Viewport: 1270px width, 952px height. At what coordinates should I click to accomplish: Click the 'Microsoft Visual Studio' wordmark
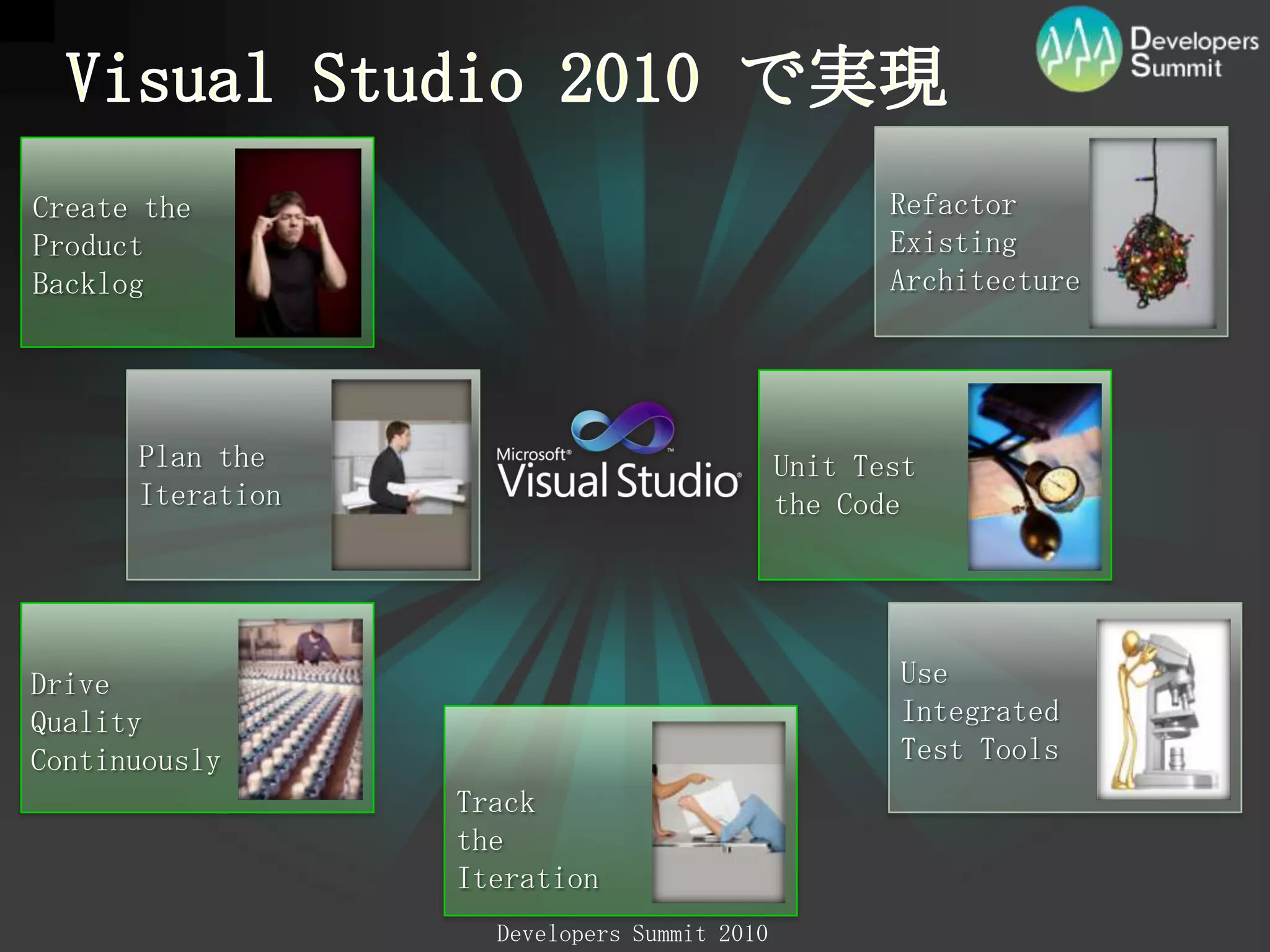click(x=619, y=473)
